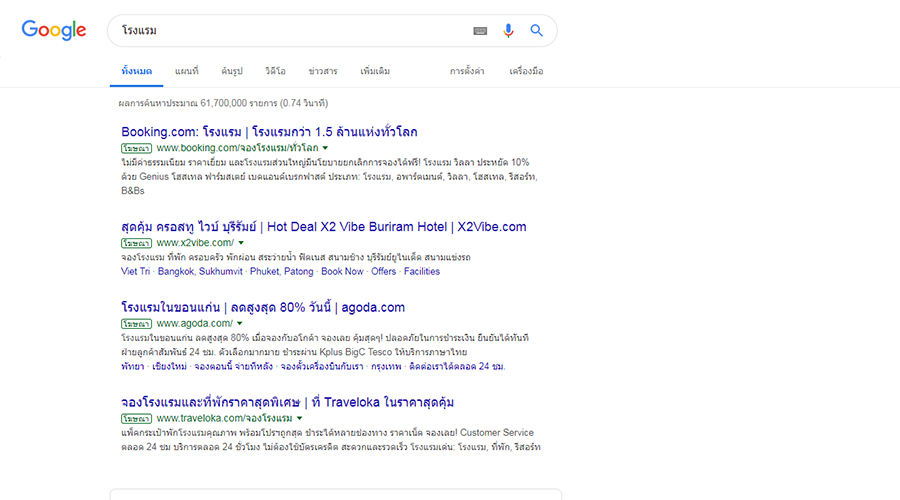
Task: Open the on-screen keyboard icon
Action: 480,31
